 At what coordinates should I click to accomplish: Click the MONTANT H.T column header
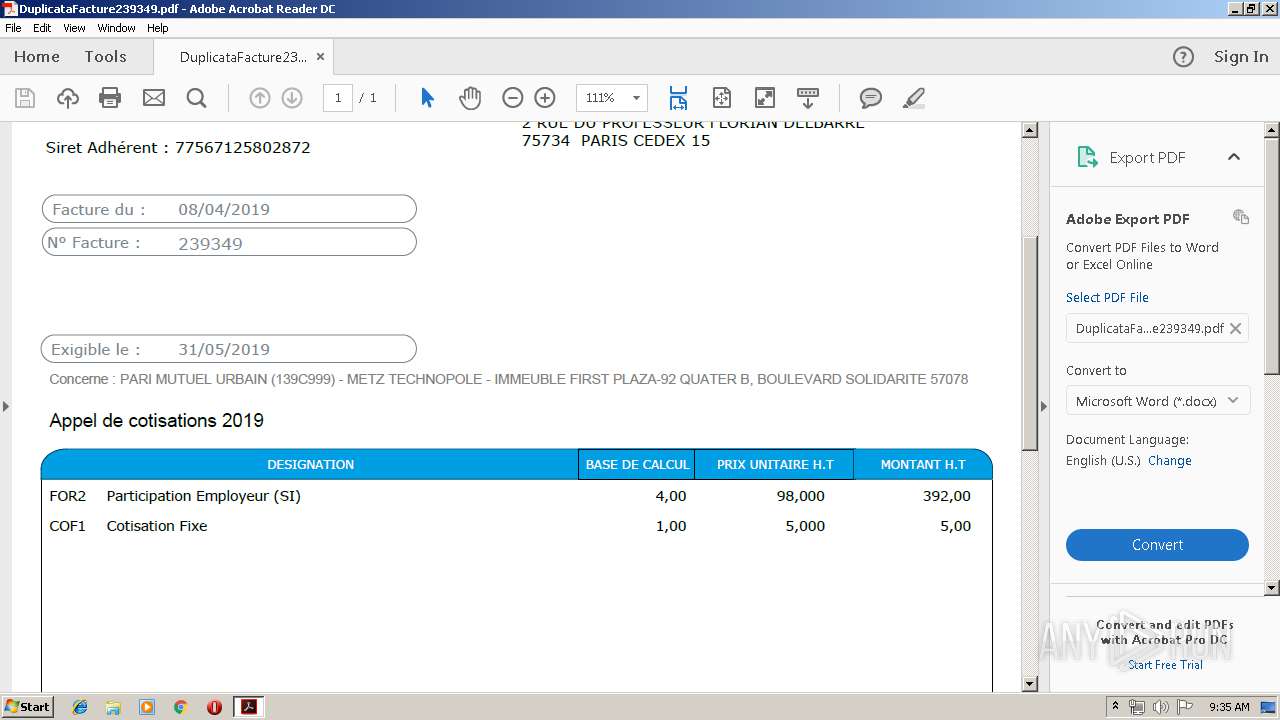[x=923, y=465]
